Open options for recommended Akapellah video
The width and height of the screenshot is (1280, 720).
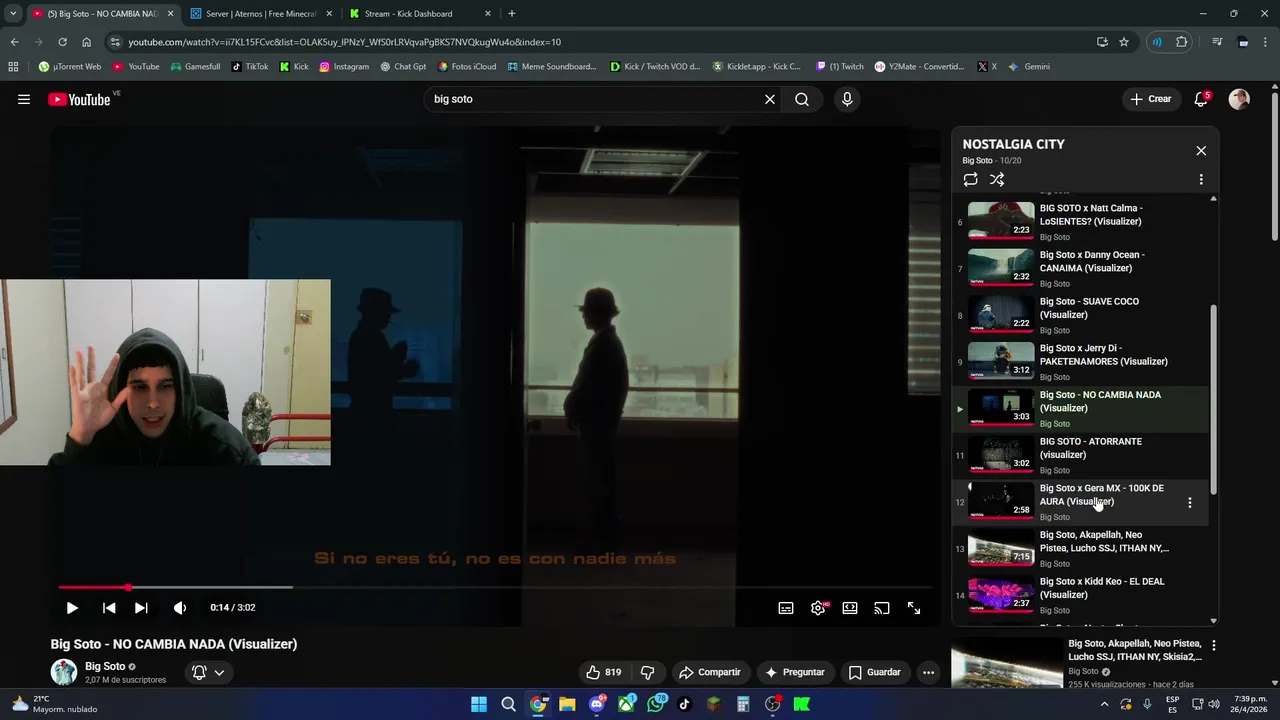(1214, 646)
